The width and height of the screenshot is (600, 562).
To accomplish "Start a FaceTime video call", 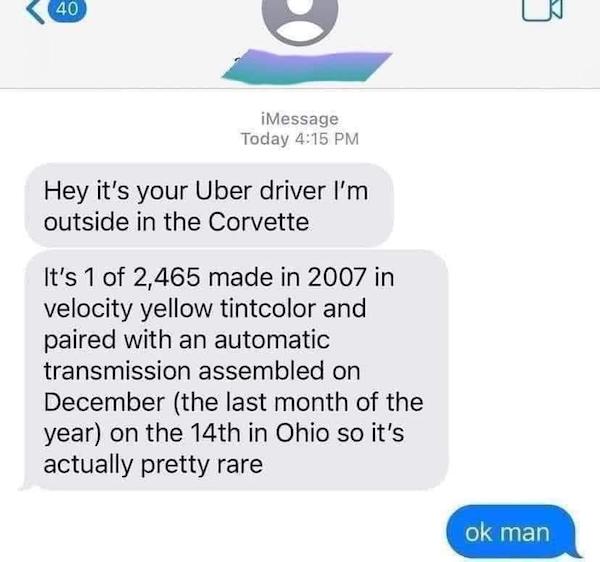I will [542, 10].
